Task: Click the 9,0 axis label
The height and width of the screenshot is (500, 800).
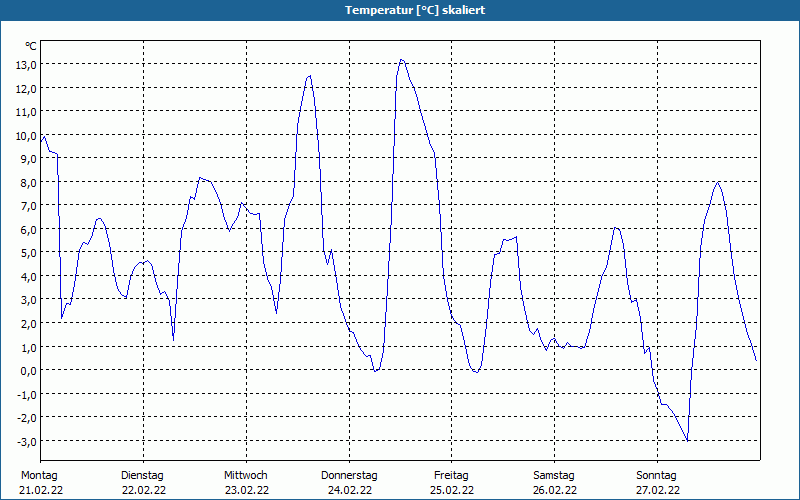Action: (x=28, y=159)
